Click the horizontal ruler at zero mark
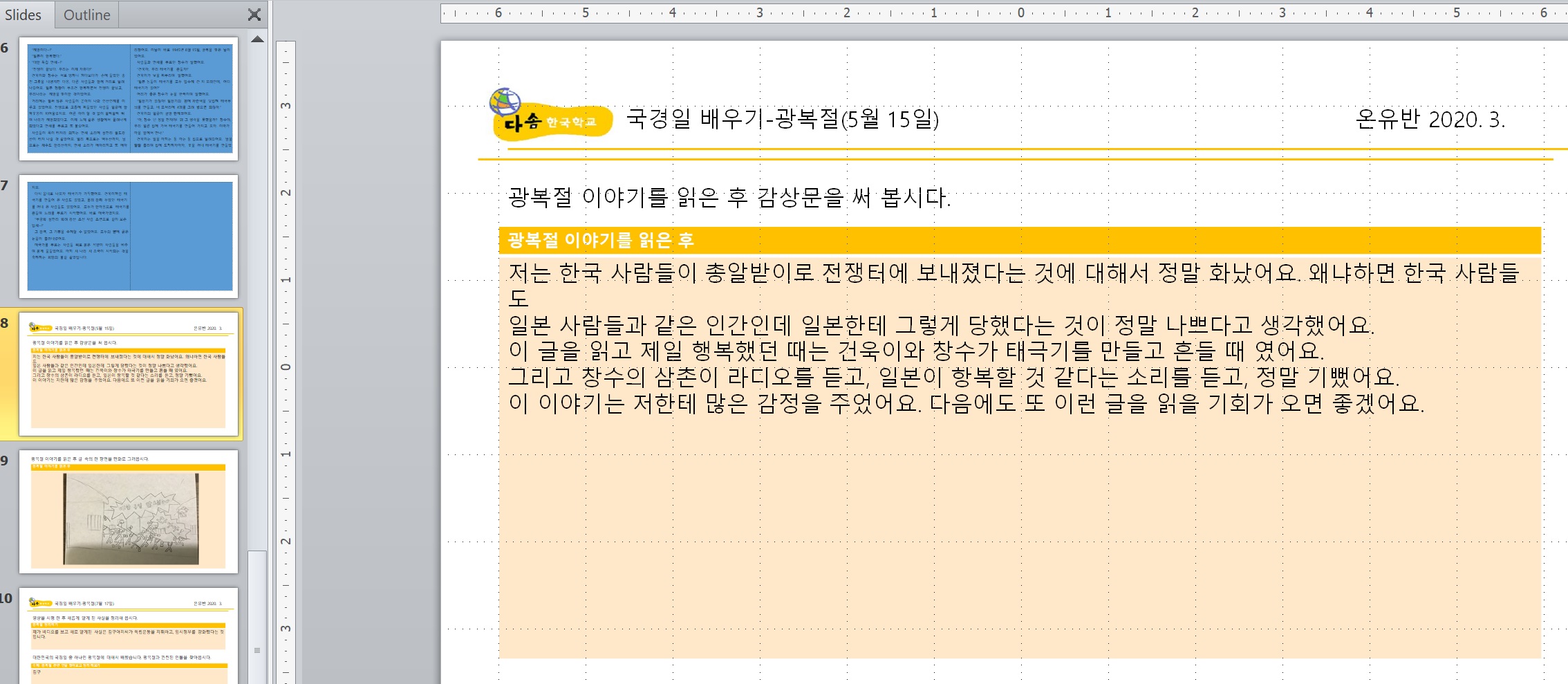 tap(1020, 12)
